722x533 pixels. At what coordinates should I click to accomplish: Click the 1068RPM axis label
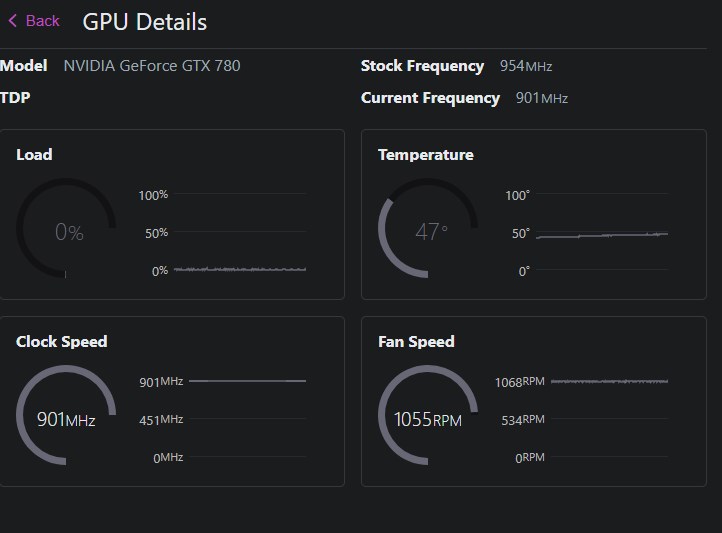pyautogui.click(x=520, y=382)
